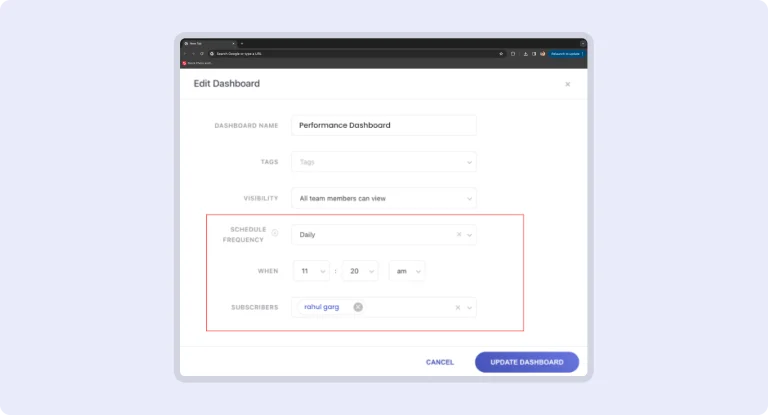Remove rahul garg from subscribers
The height and width of the screenshot is (415, 768).
(358, 307)
